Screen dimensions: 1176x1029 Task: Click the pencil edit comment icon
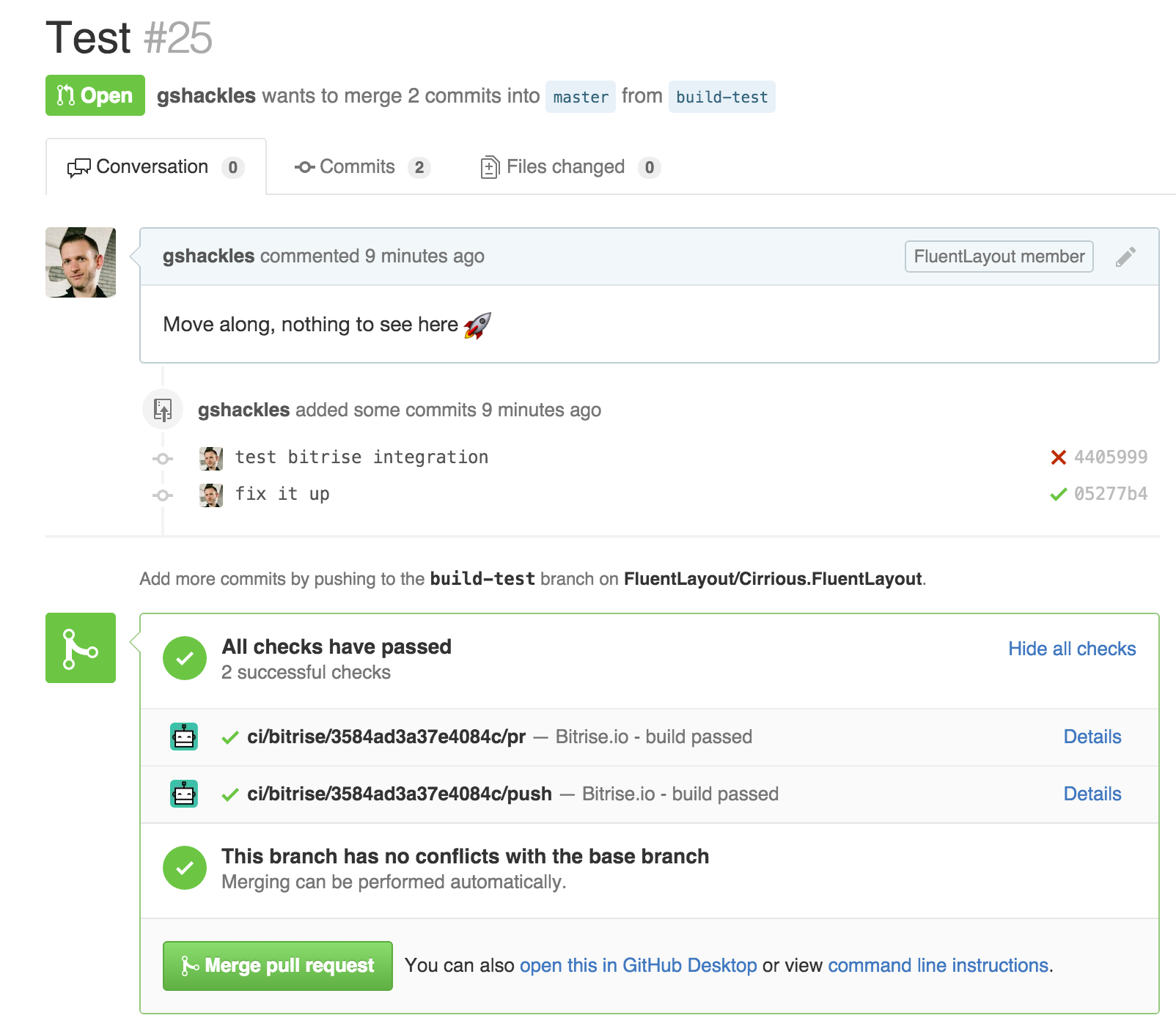click(x=1125, y=257)
